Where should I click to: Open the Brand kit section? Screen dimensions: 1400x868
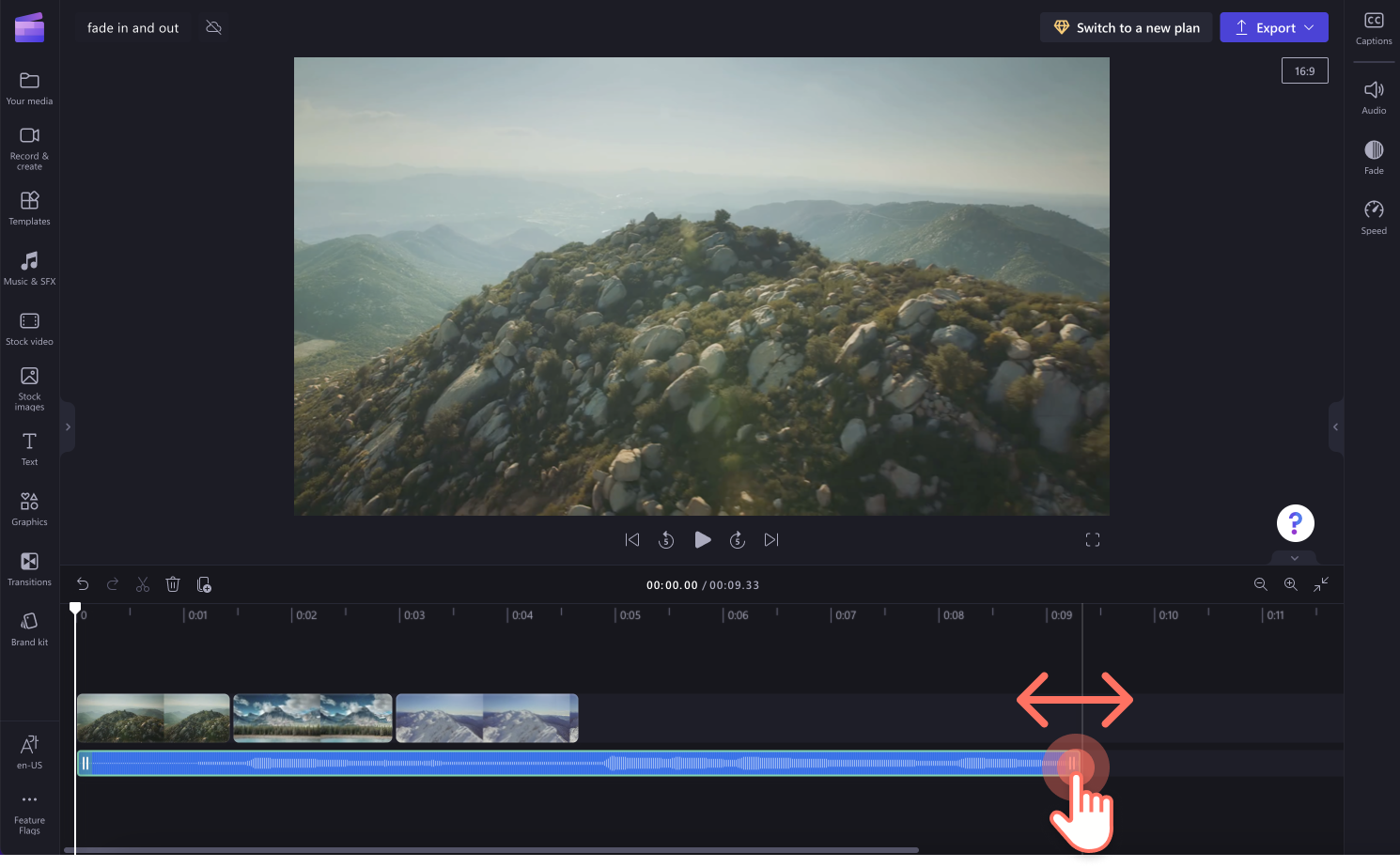pos(29,628)
